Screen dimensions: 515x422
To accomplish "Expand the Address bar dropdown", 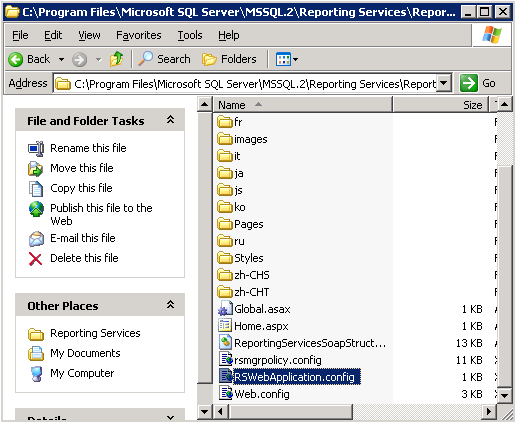I will pyautogui.click(x=444, y=83).
